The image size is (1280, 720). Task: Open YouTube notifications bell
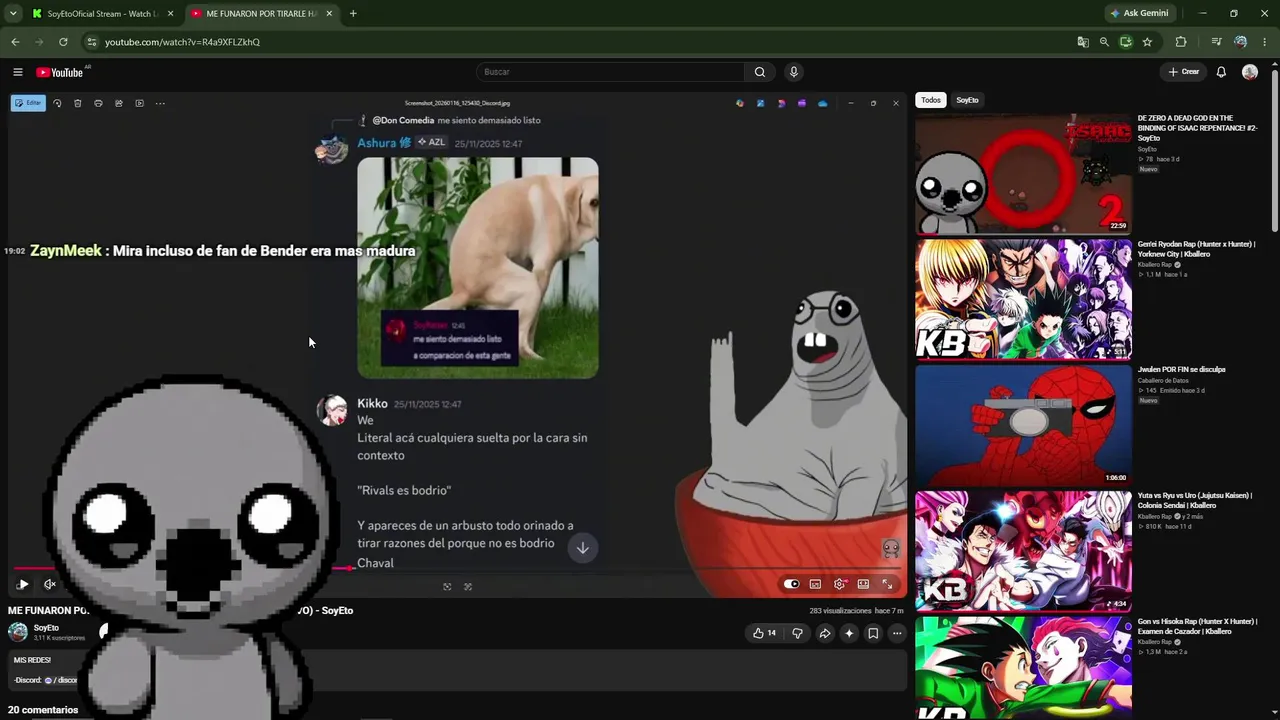(x=1221, y=72)
